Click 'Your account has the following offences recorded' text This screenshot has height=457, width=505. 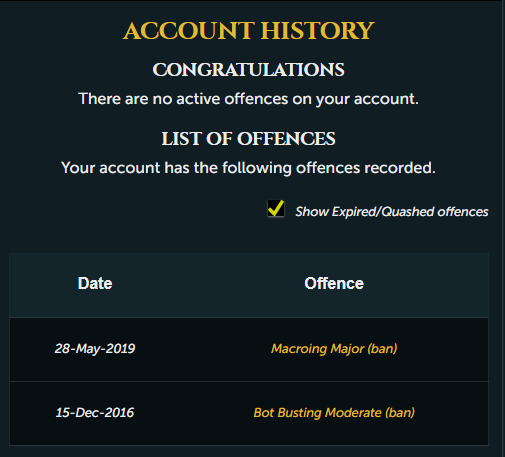(x=249, y=168)
